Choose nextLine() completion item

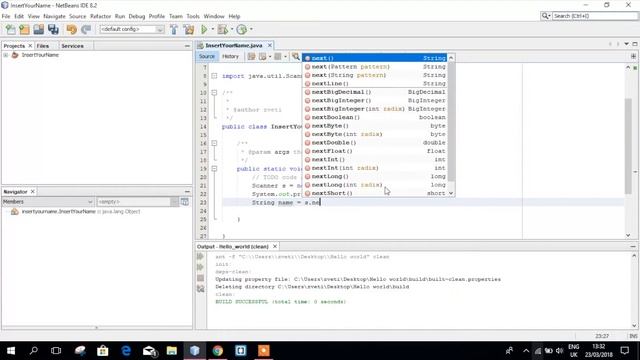point(375,83)
